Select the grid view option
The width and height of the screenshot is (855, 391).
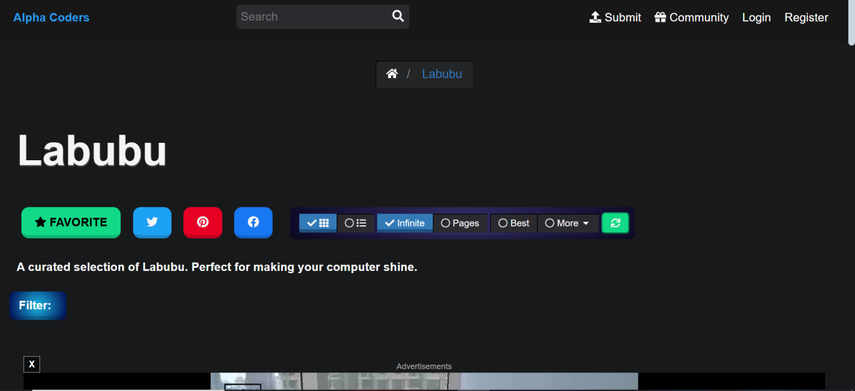(x=317, y=223)
